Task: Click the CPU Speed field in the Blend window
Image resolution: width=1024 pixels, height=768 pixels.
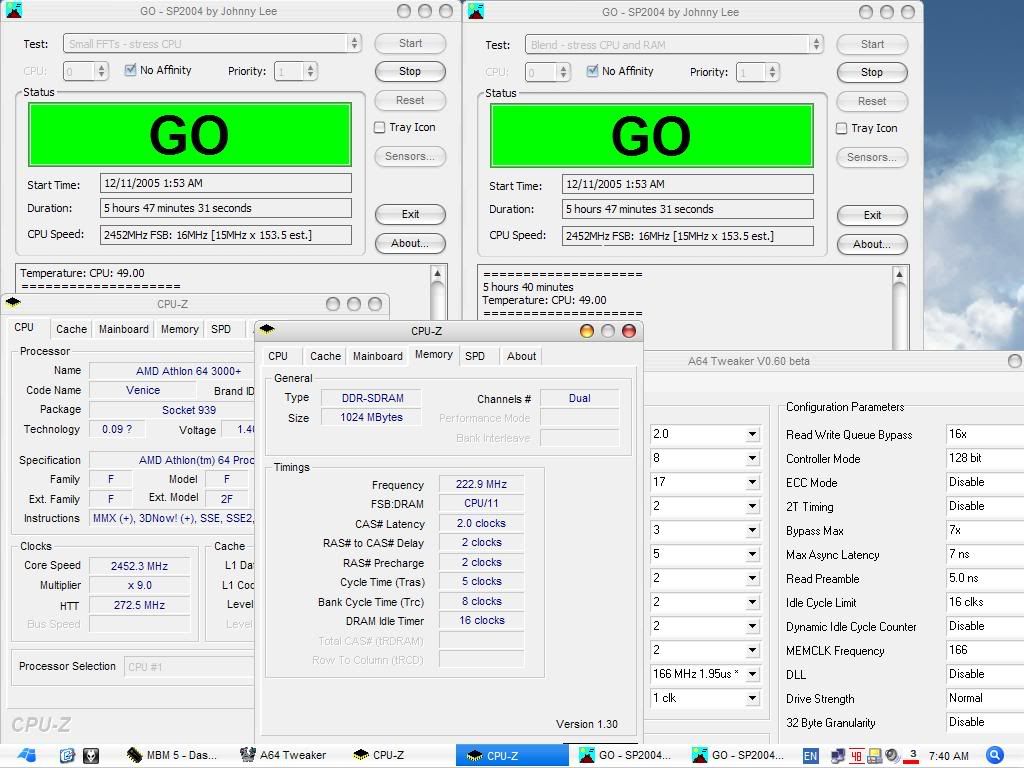Action: (688, 236)
